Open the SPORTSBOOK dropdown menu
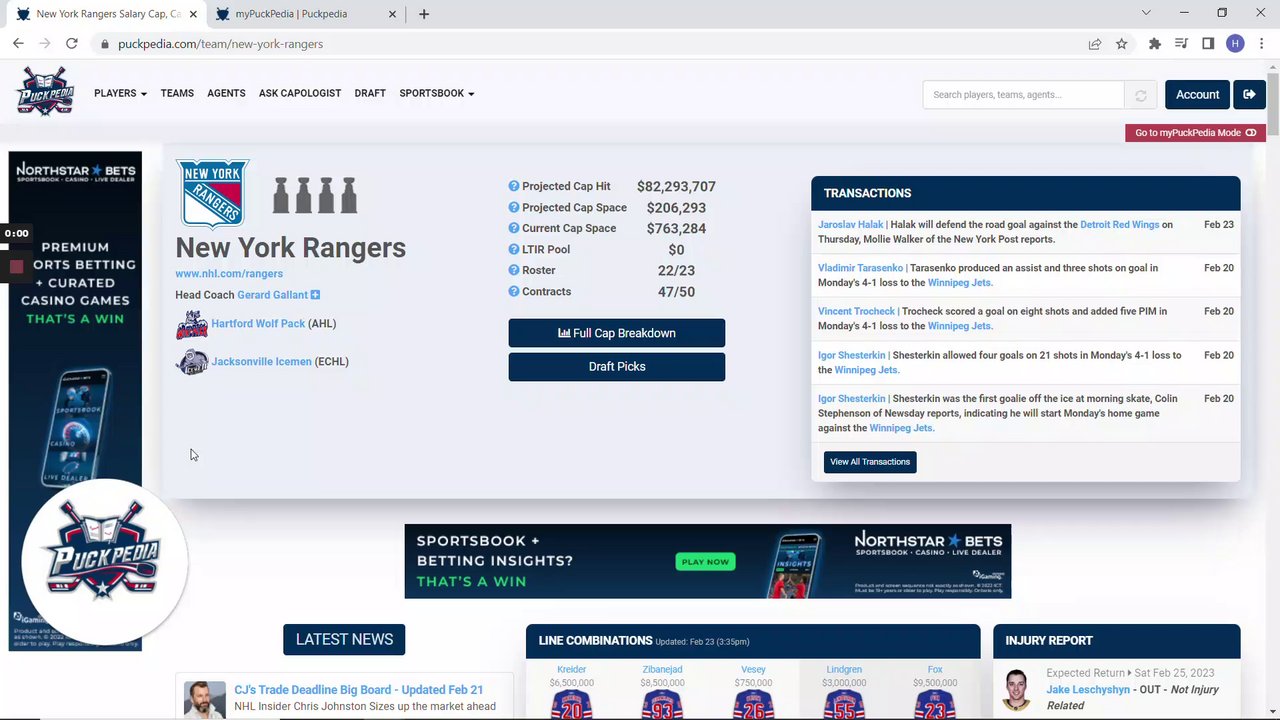The height and width of the screenshot is (720, 1280). pyautogui.click(x=437, y=93)
